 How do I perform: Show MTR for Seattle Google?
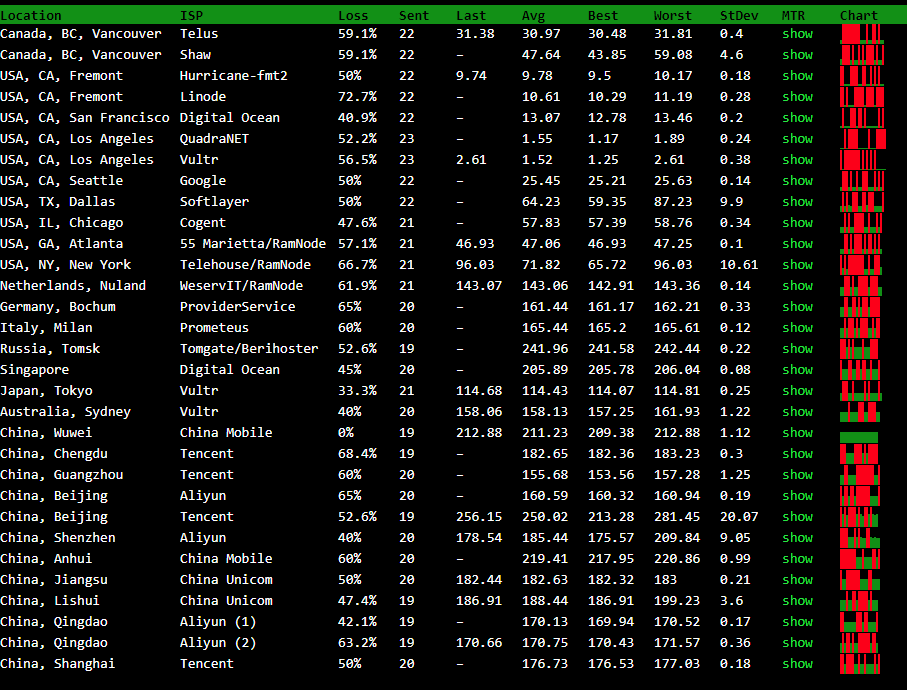pyautogui.click(x=797, y=180)
